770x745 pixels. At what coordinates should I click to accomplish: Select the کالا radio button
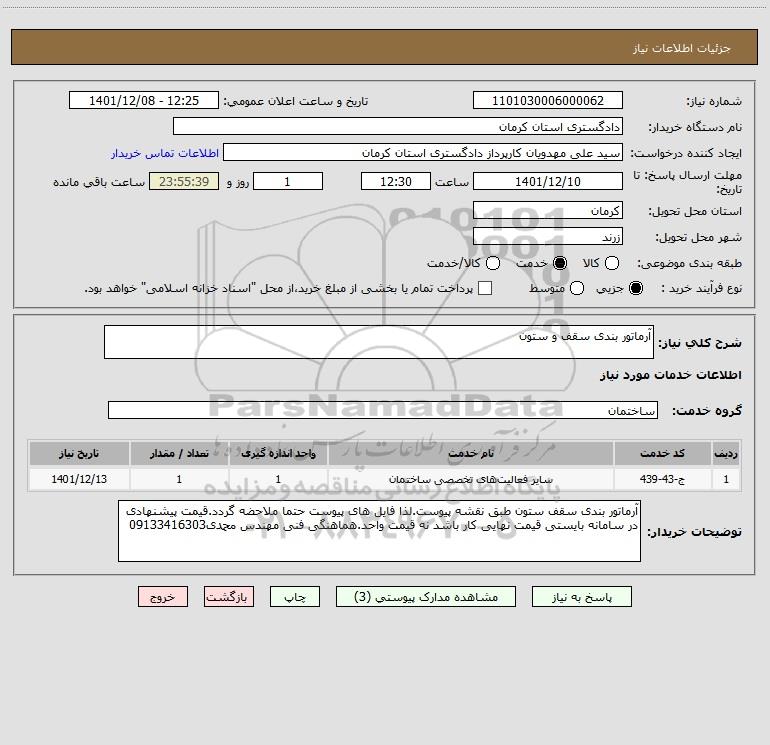coord(612,263)
